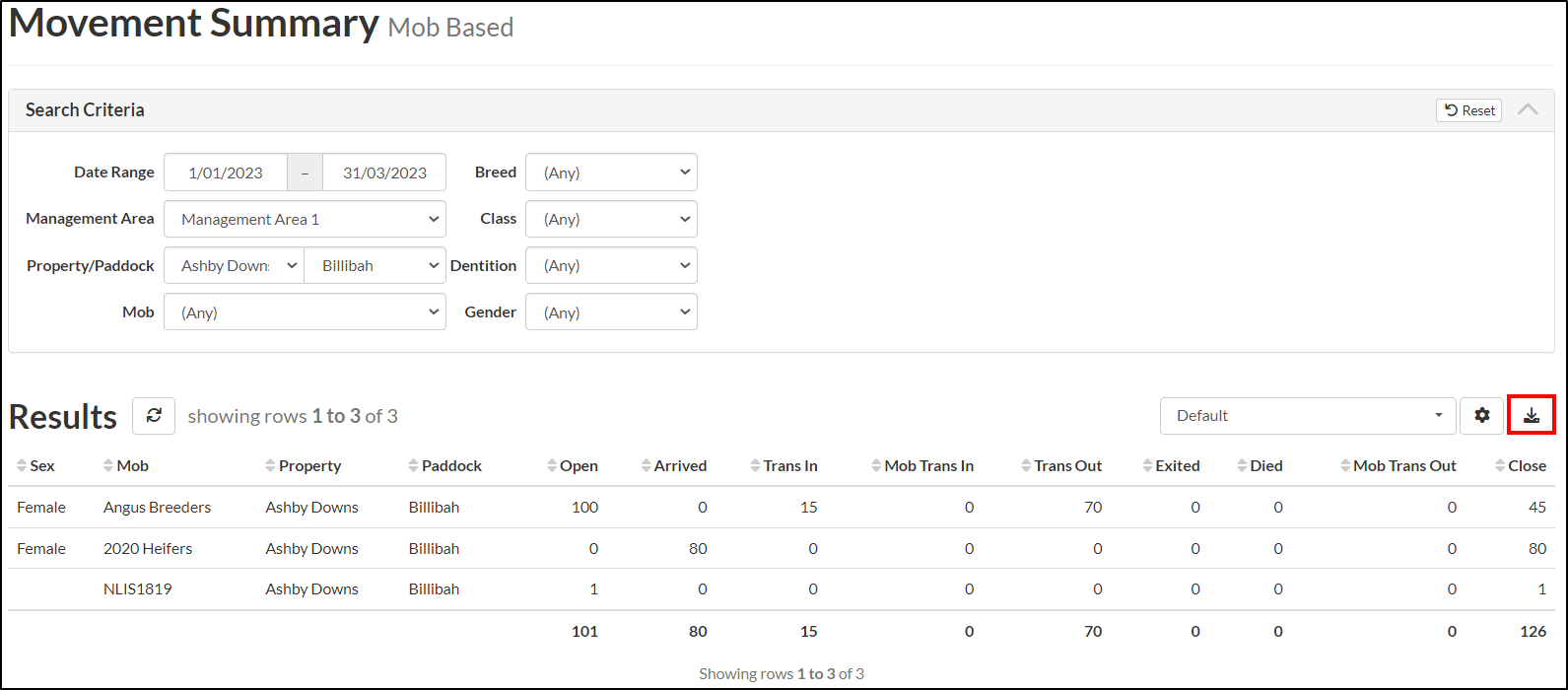Sort table by Trans Out column
The image size is (1568, 690).
point(1061,465)
